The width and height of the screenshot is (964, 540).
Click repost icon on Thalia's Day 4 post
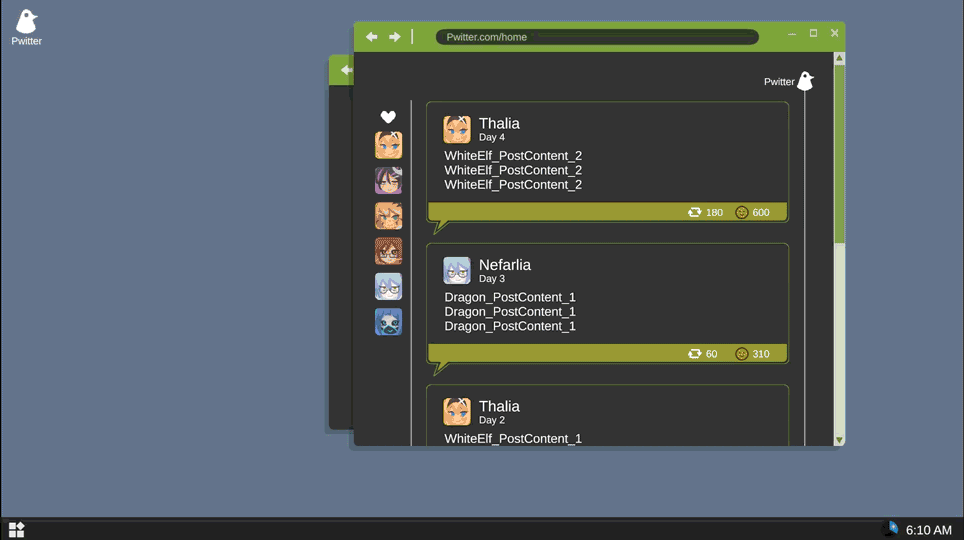coord(694,212)
